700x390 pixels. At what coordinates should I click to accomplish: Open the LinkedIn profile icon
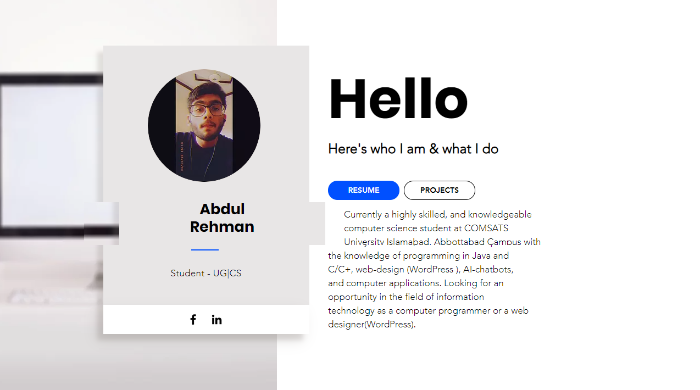point(217,319)
